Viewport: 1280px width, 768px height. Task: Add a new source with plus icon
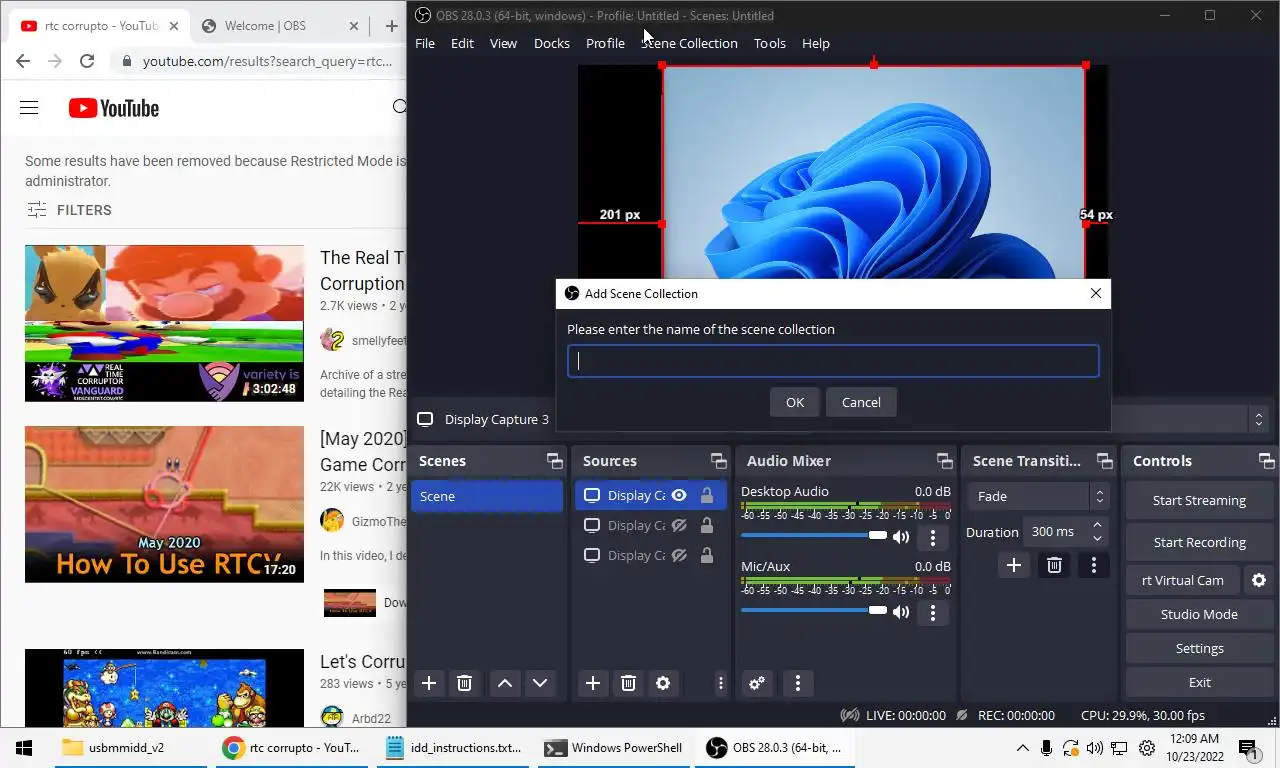point(593,683)
